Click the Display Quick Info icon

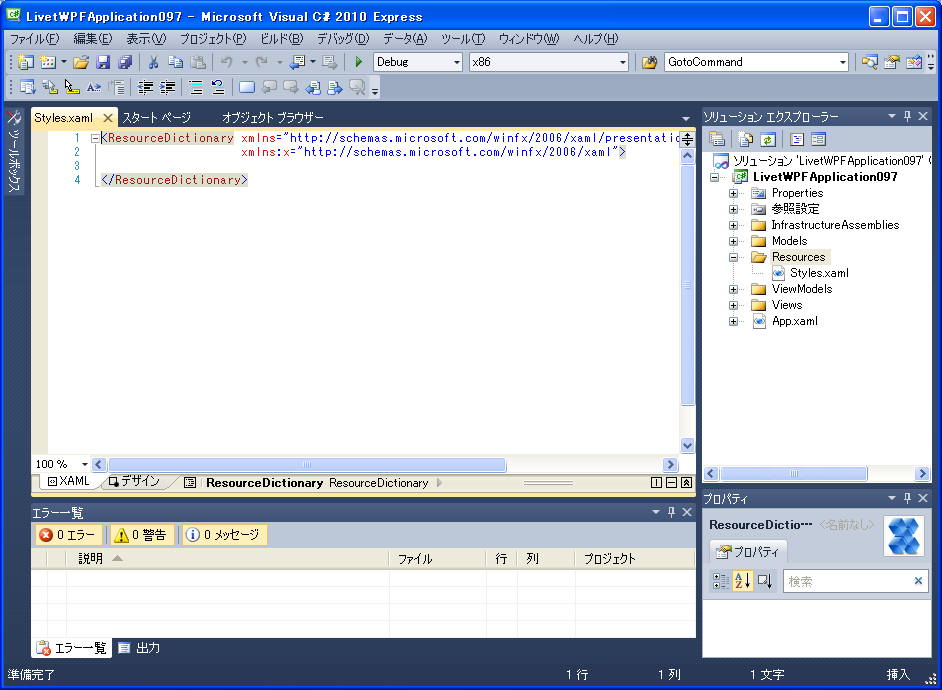[71, 88]
